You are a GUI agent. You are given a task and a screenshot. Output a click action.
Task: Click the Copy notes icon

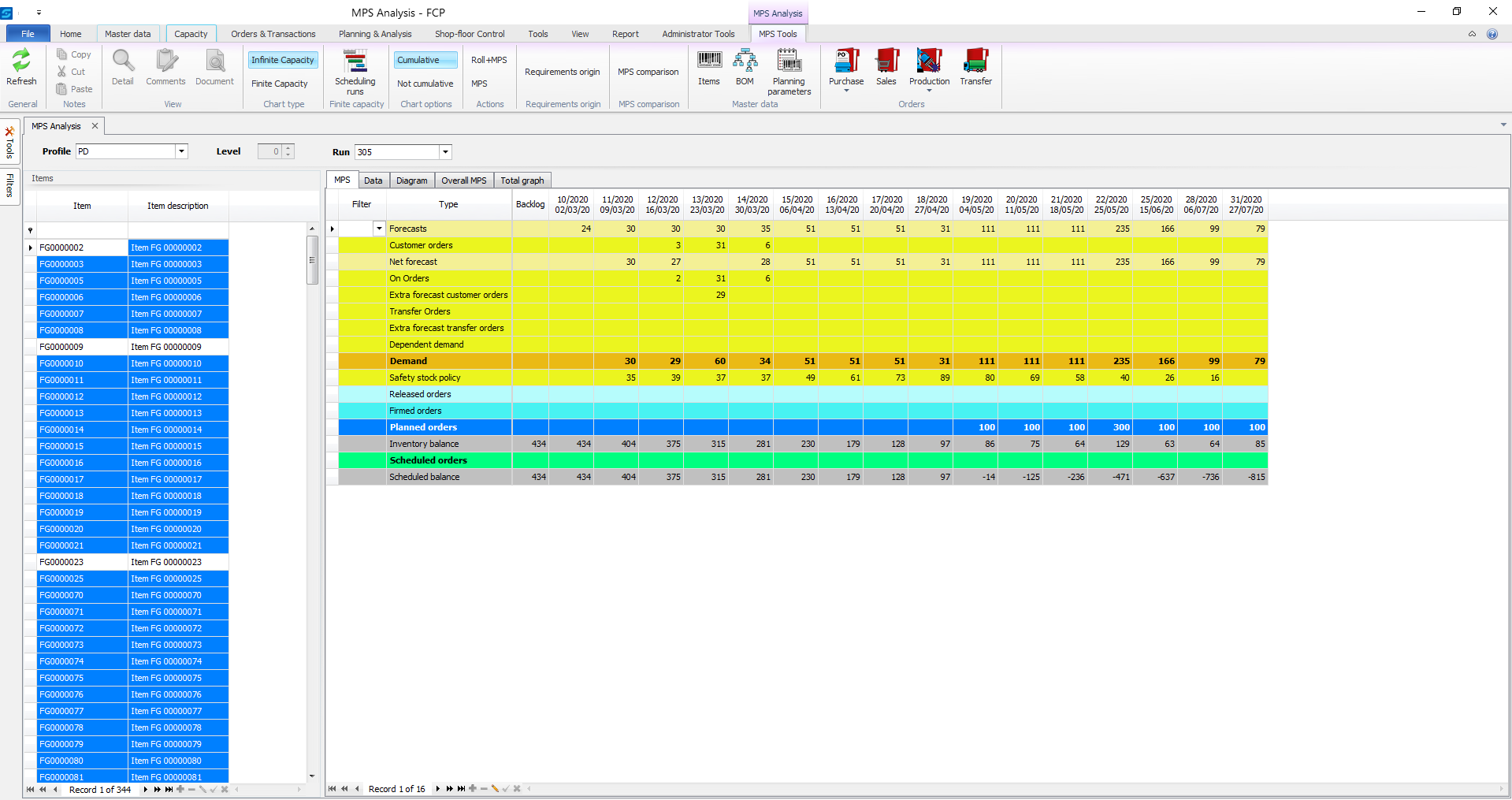(62, 54)
